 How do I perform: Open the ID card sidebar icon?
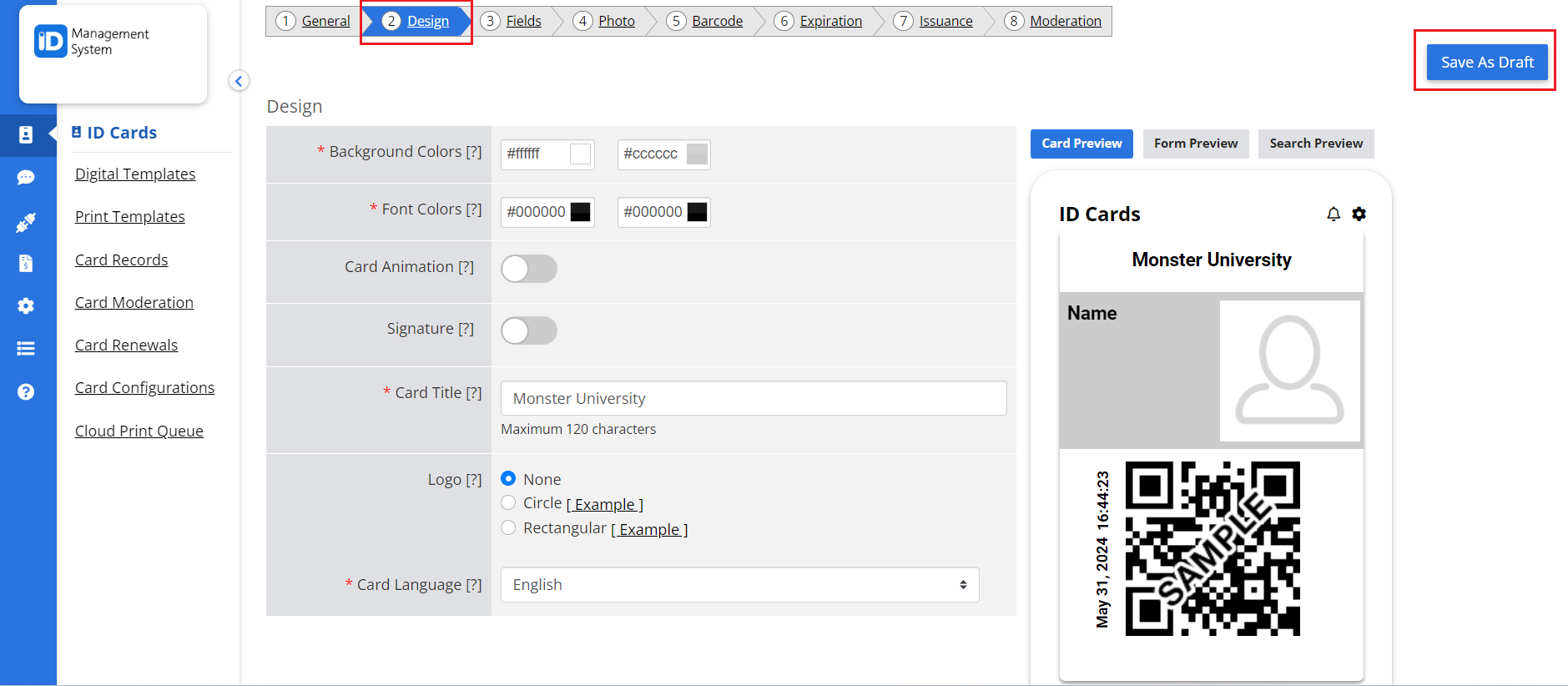pos(26,135)
